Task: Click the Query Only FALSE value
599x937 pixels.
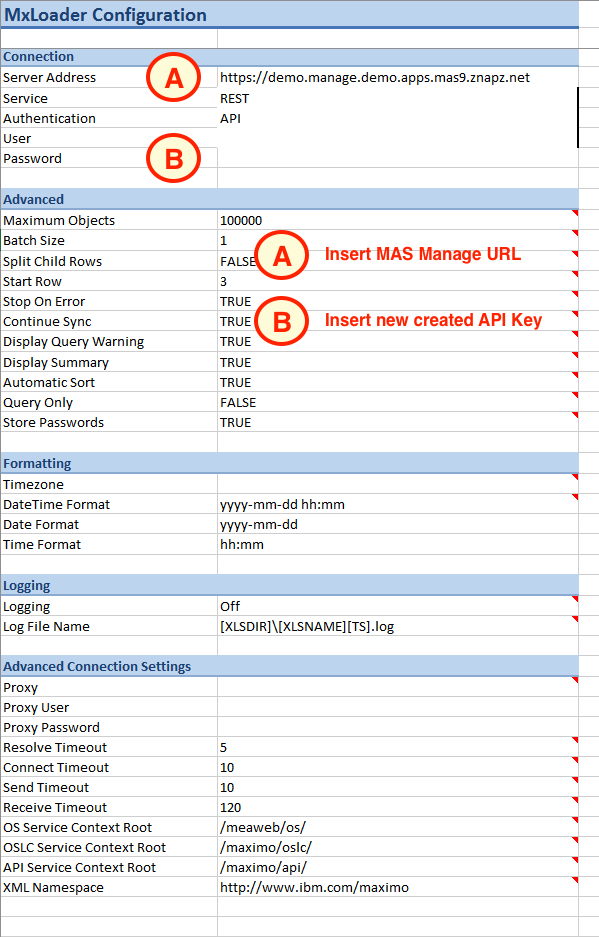Action: tap(398, 402)
